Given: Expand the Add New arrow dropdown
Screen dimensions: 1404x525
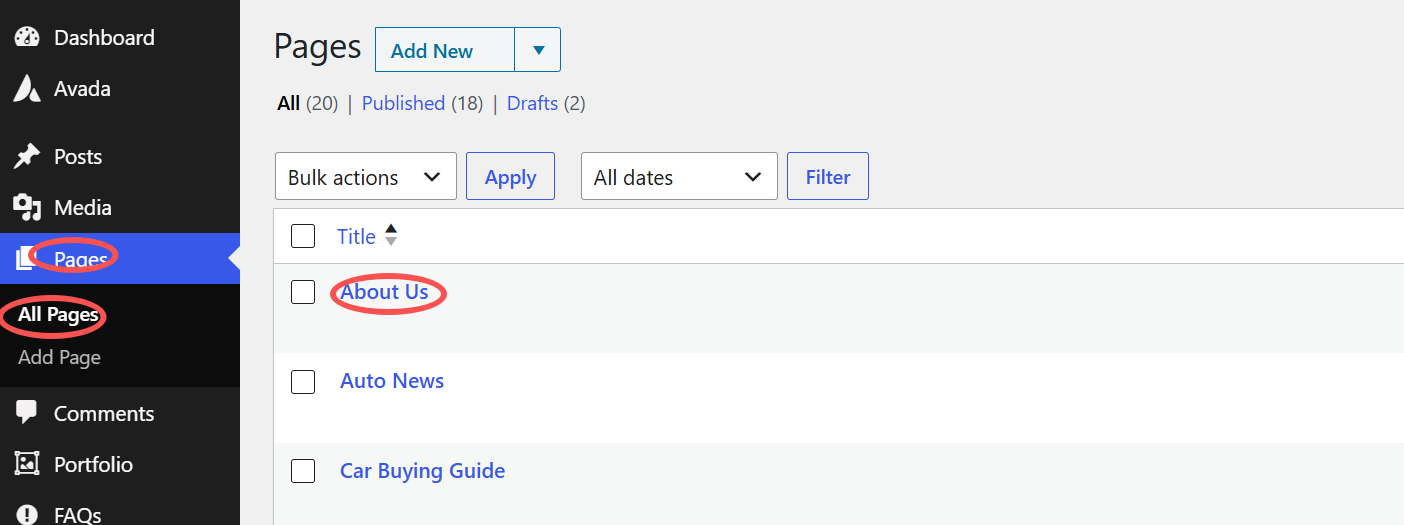Looking at the screenshot, I should tap(538, 50).
